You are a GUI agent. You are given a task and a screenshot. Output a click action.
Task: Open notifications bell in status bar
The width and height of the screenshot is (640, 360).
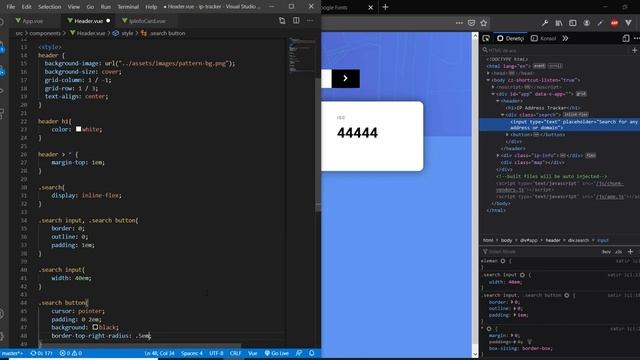(311, 353)
